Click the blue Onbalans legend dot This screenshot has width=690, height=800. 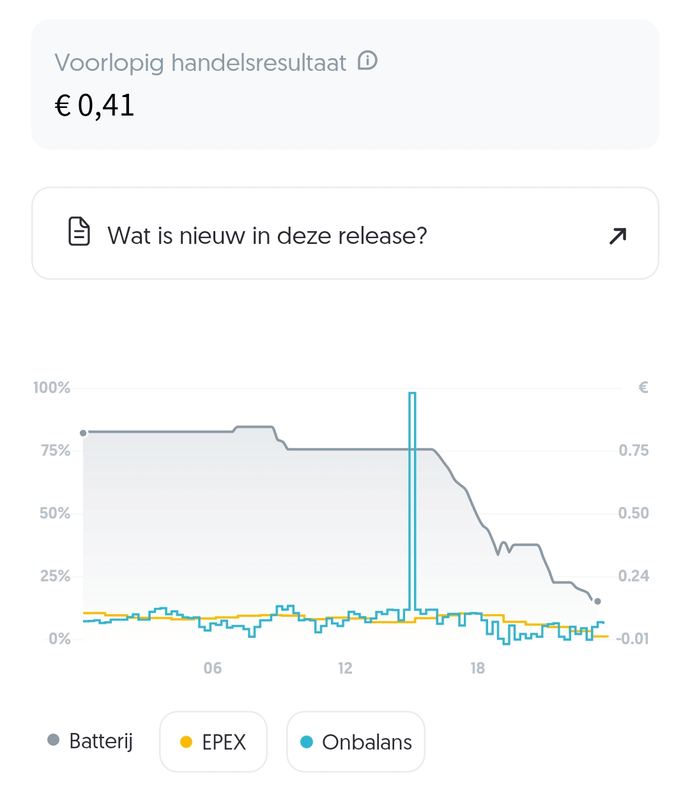tap(307, 742)
